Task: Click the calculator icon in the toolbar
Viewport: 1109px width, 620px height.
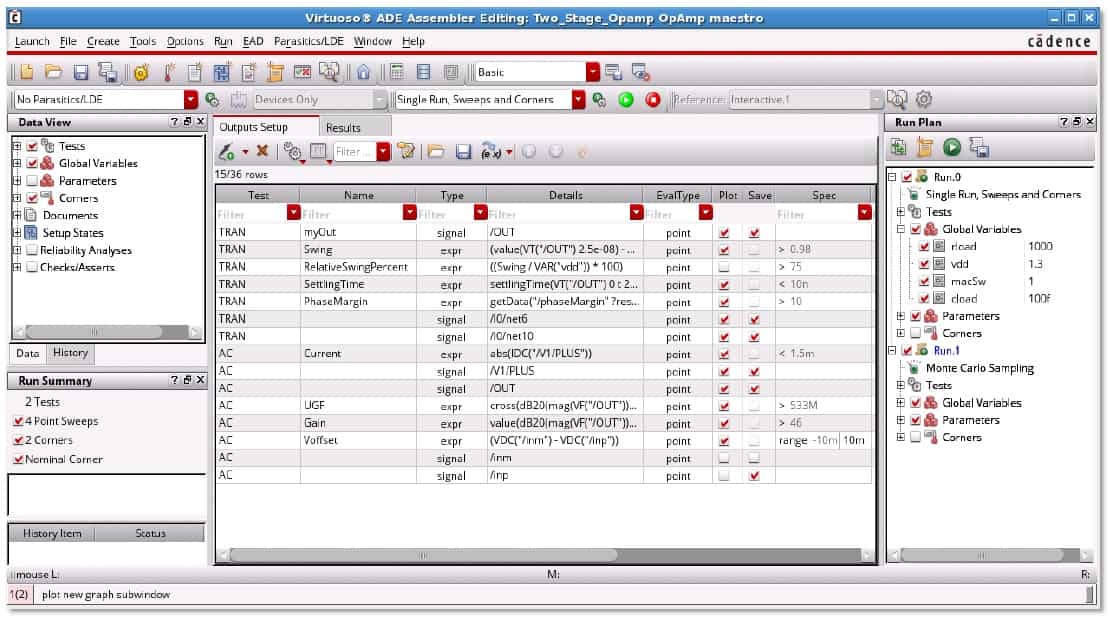Action: click(x=397, y=72)
